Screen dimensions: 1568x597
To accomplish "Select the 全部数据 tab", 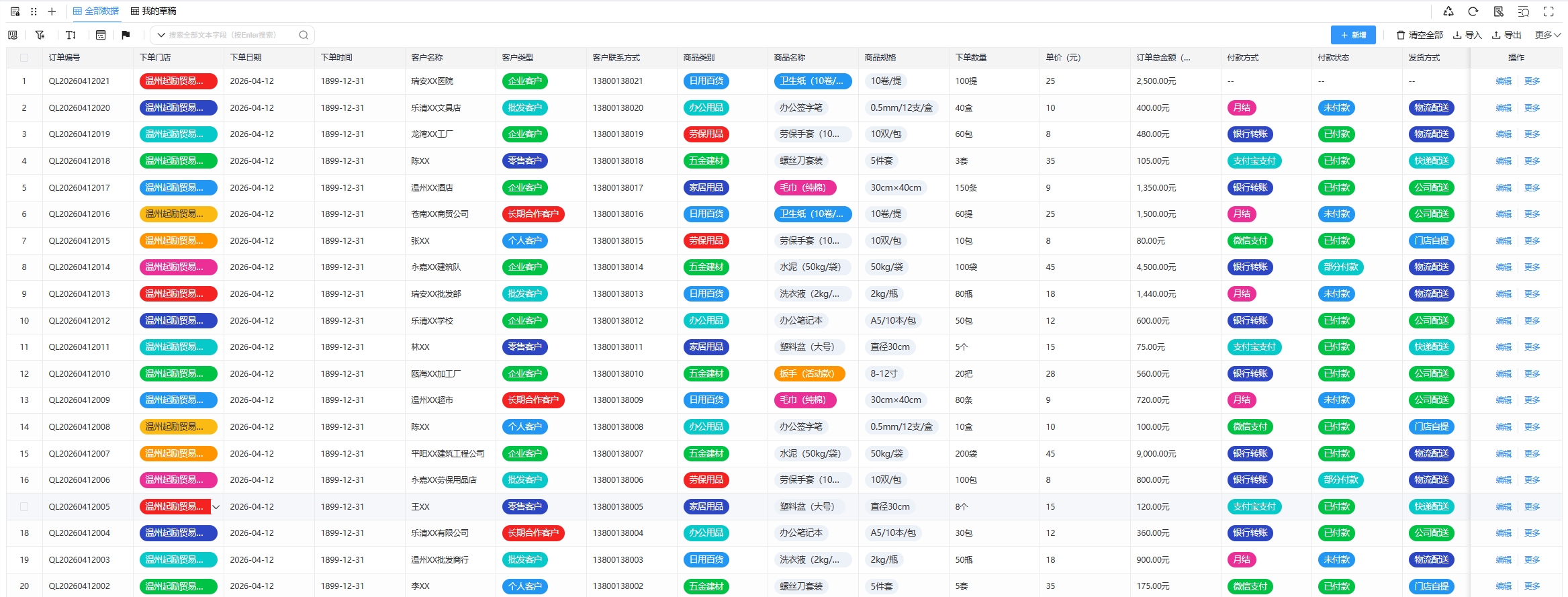I will coord(96,11).
